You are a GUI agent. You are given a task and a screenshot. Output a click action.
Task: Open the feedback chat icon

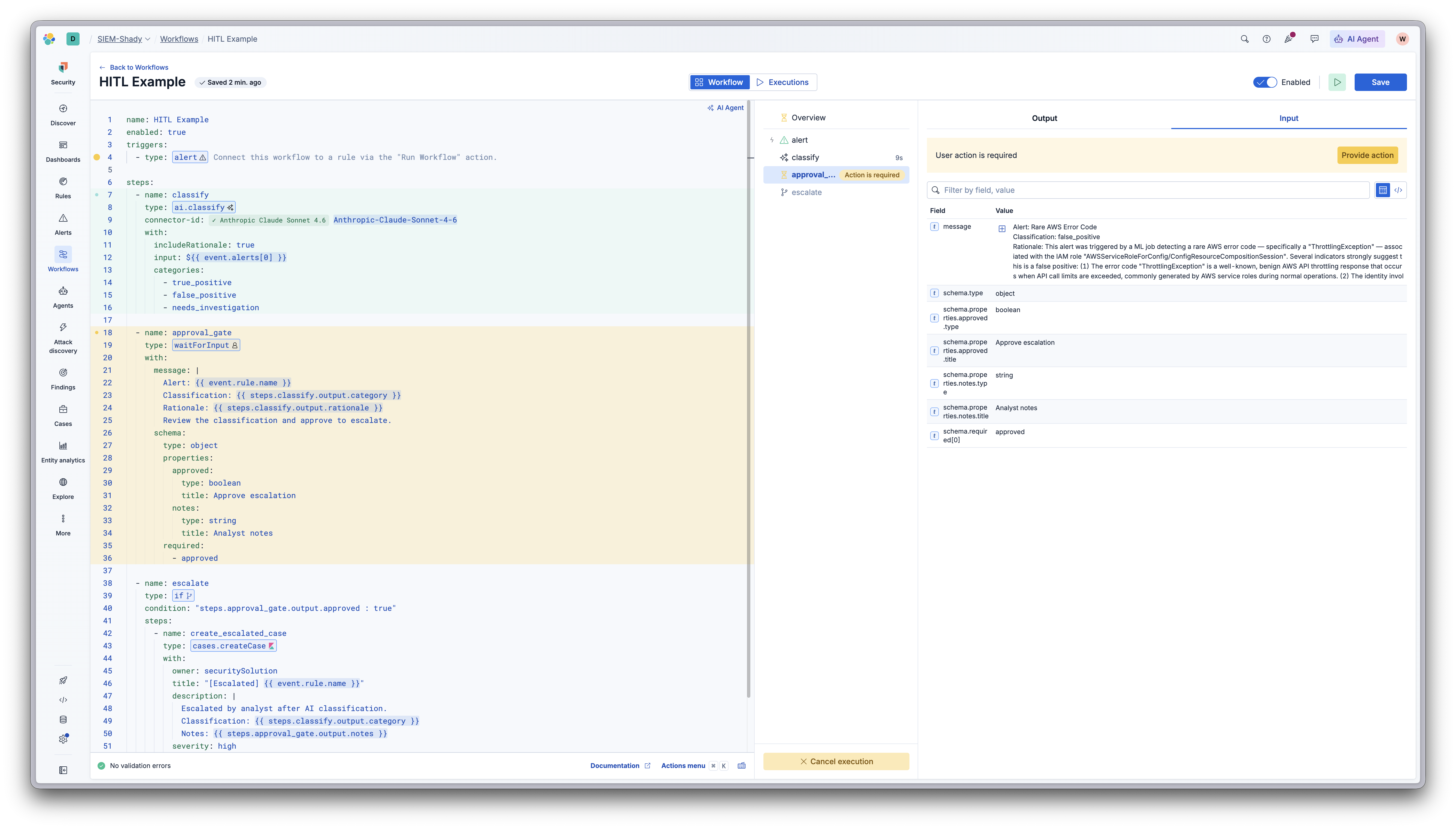(1314, 39)
